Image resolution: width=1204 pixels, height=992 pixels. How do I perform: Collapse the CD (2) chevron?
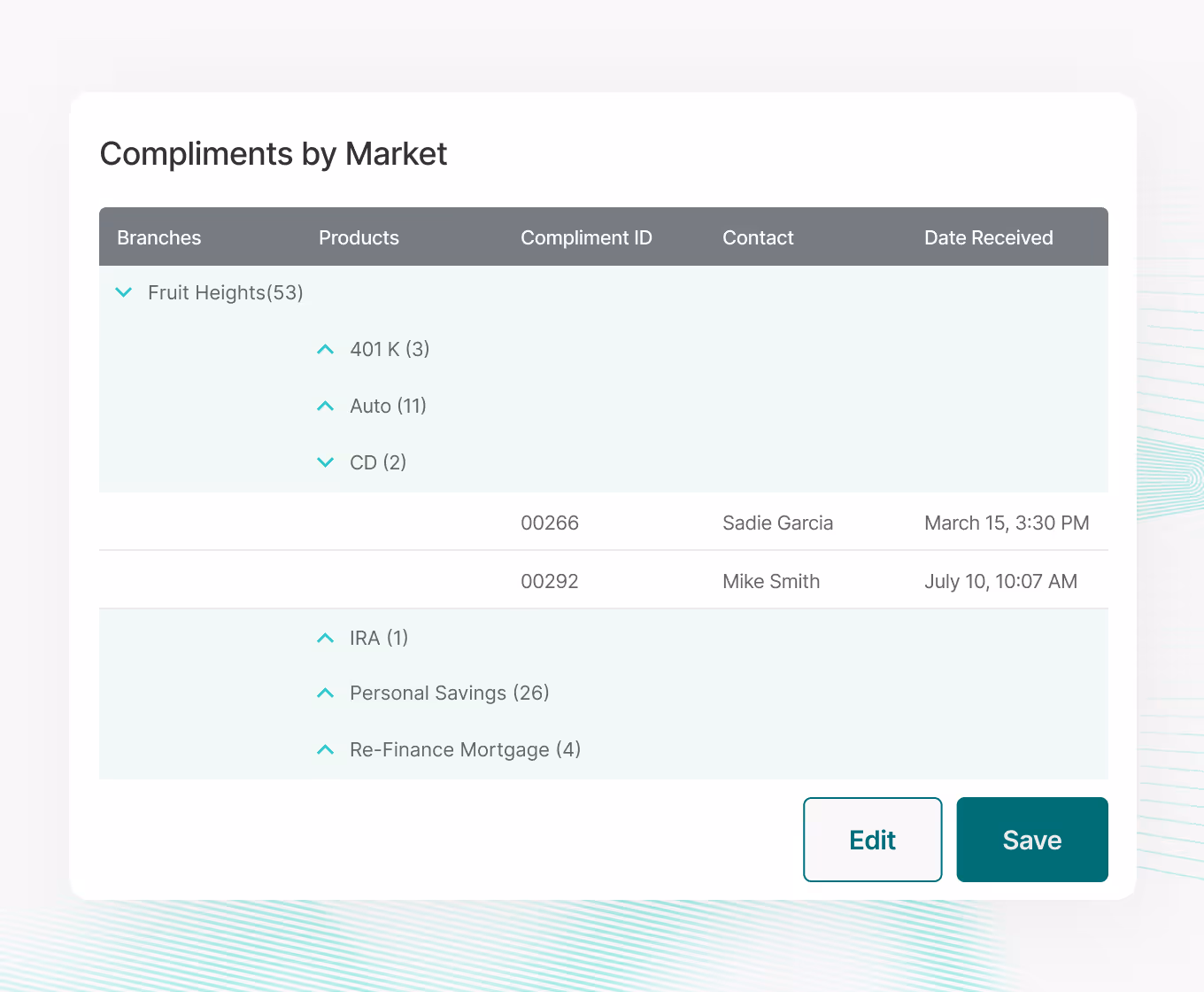pos(326,462)
